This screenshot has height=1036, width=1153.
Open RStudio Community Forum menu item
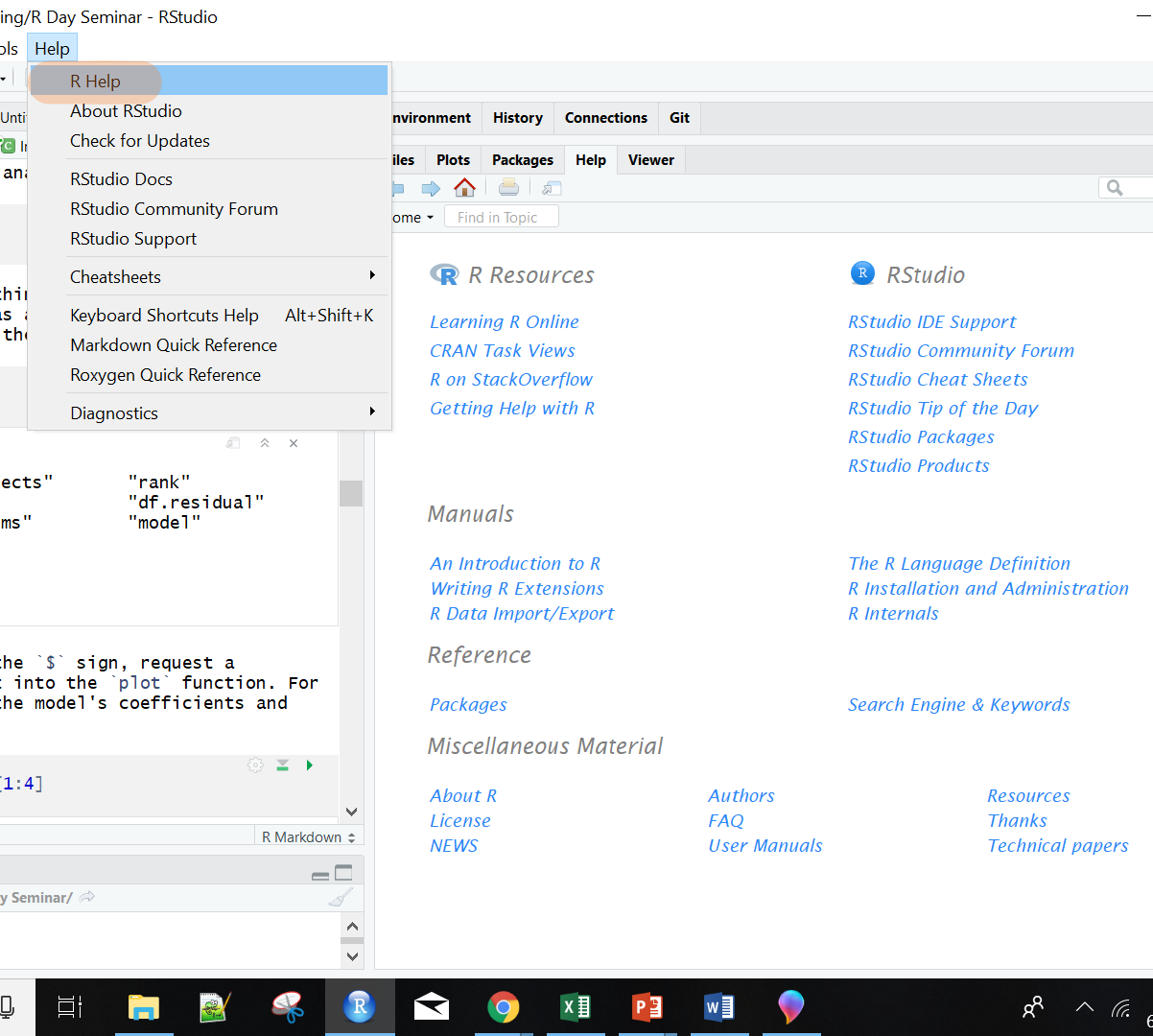(x=209, y=208)
